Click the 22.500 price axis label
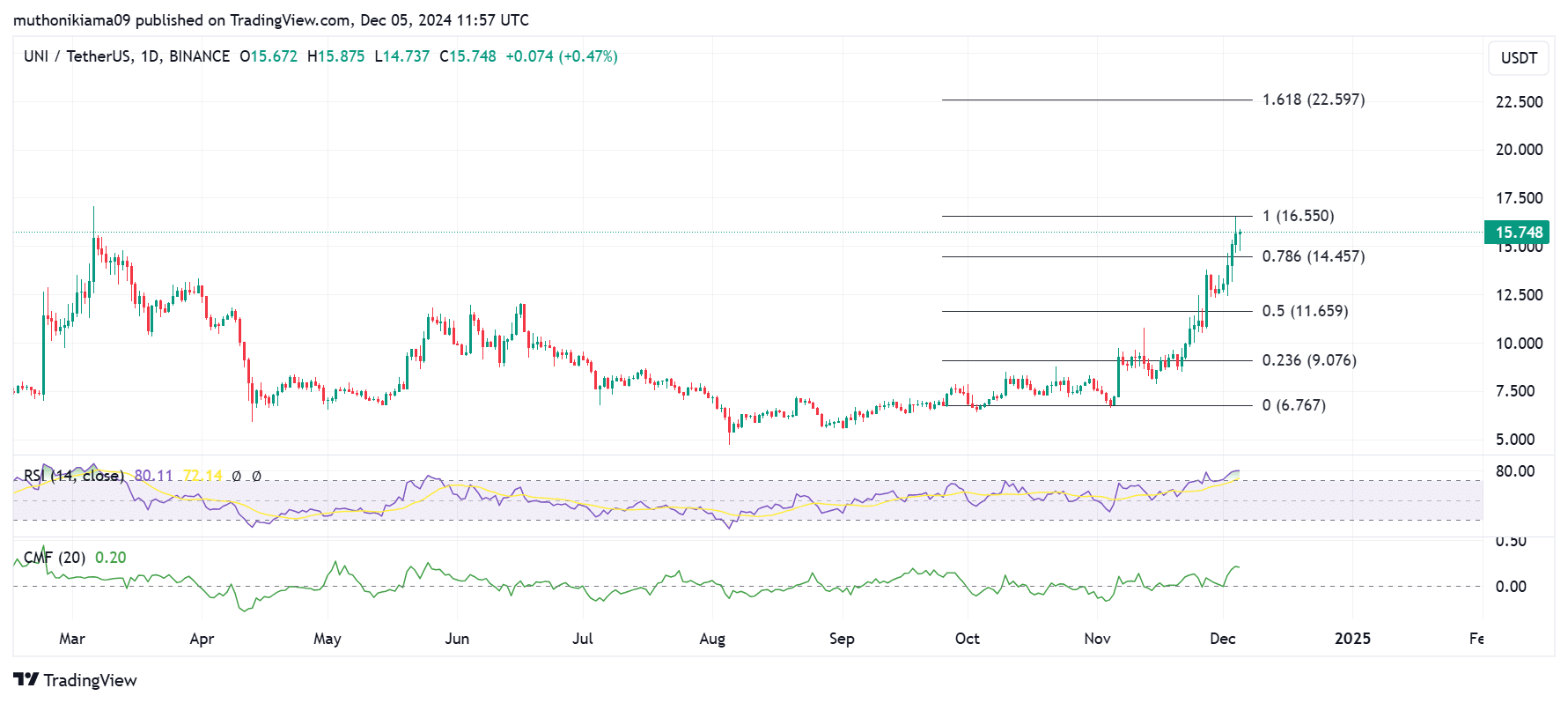1568x703 pixels. pos(1519,102)
